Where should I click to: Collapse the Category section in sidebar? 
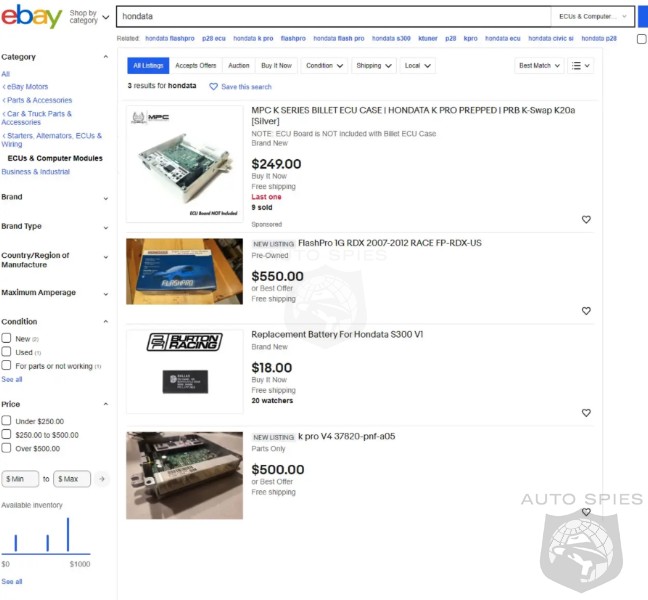[x=106, y=57]
